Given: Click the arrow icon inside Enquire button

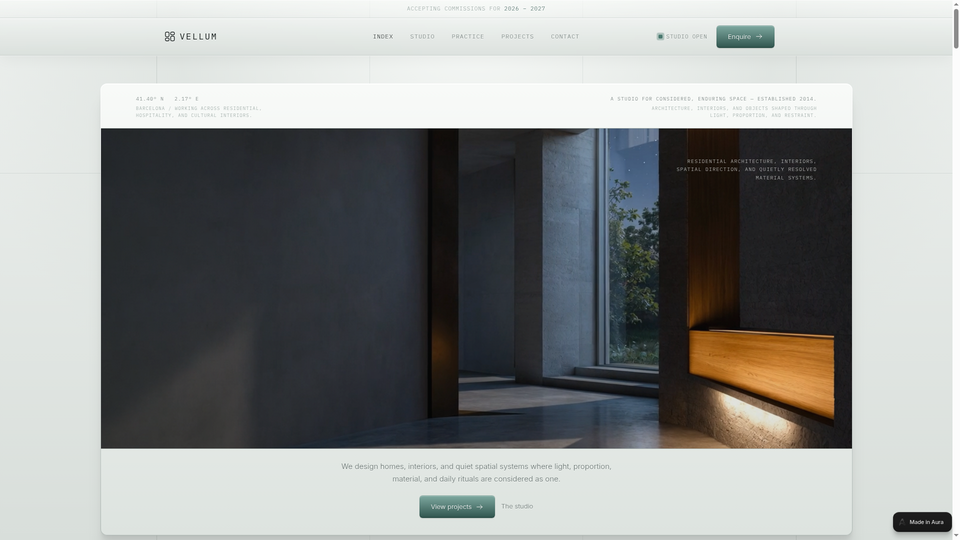Looking at the screenshot, I should click(759, 37).
